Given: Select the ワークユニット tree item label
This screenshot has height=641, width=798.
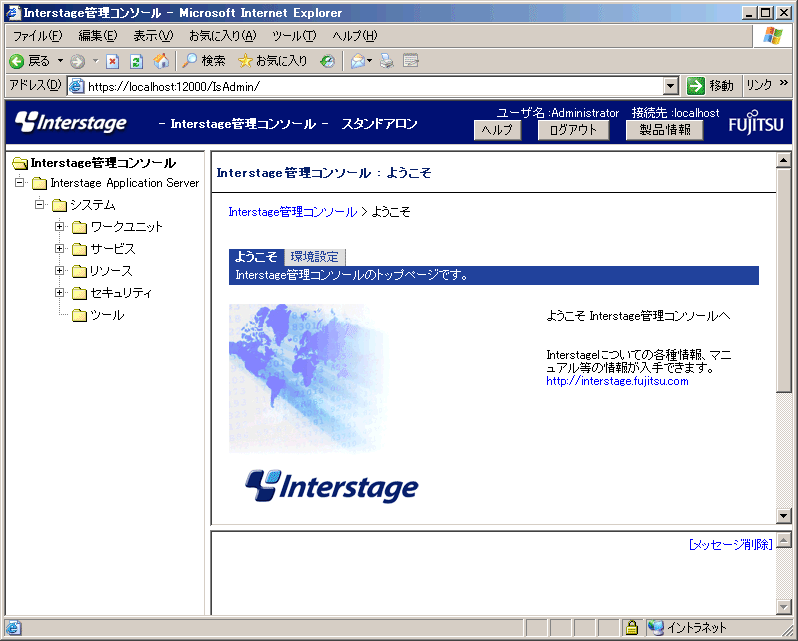Looking at the screenshot, I should (x=126, y=227).
